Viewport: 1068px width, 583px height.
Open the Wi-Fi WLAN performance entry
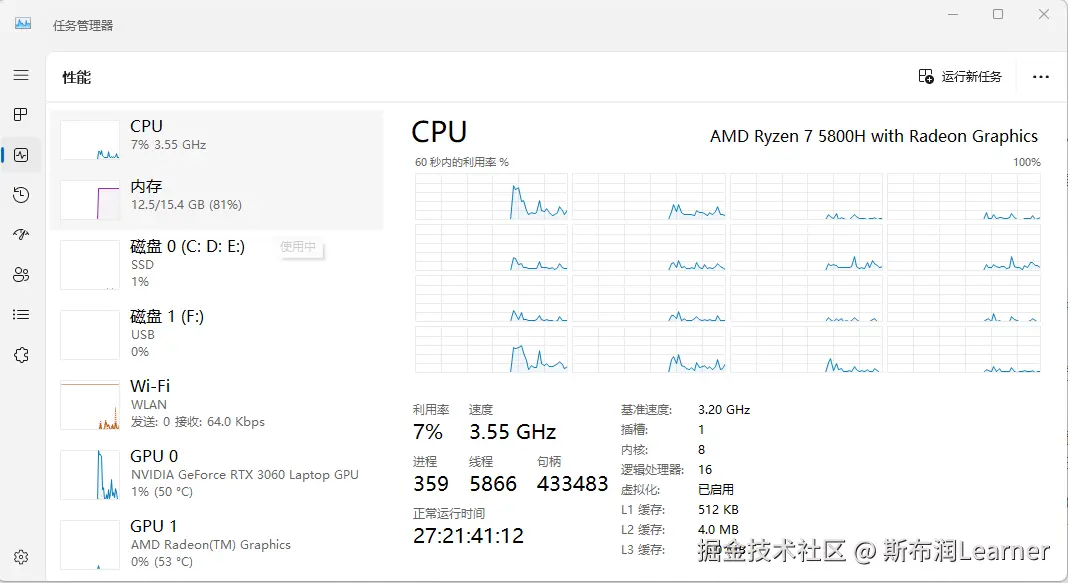pyautogui.click(x=216, y=405)
